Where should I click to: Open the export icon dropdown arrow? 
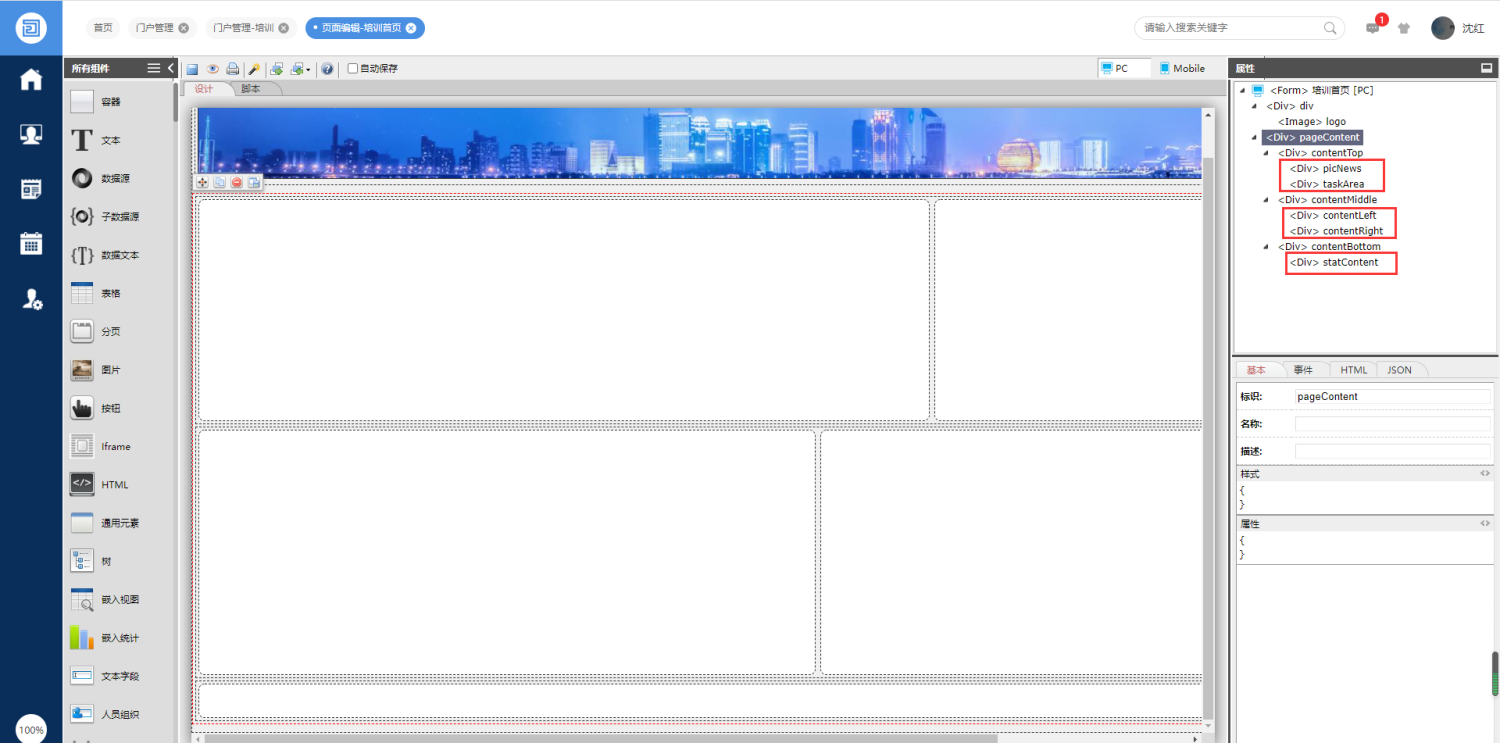point(309,70)
